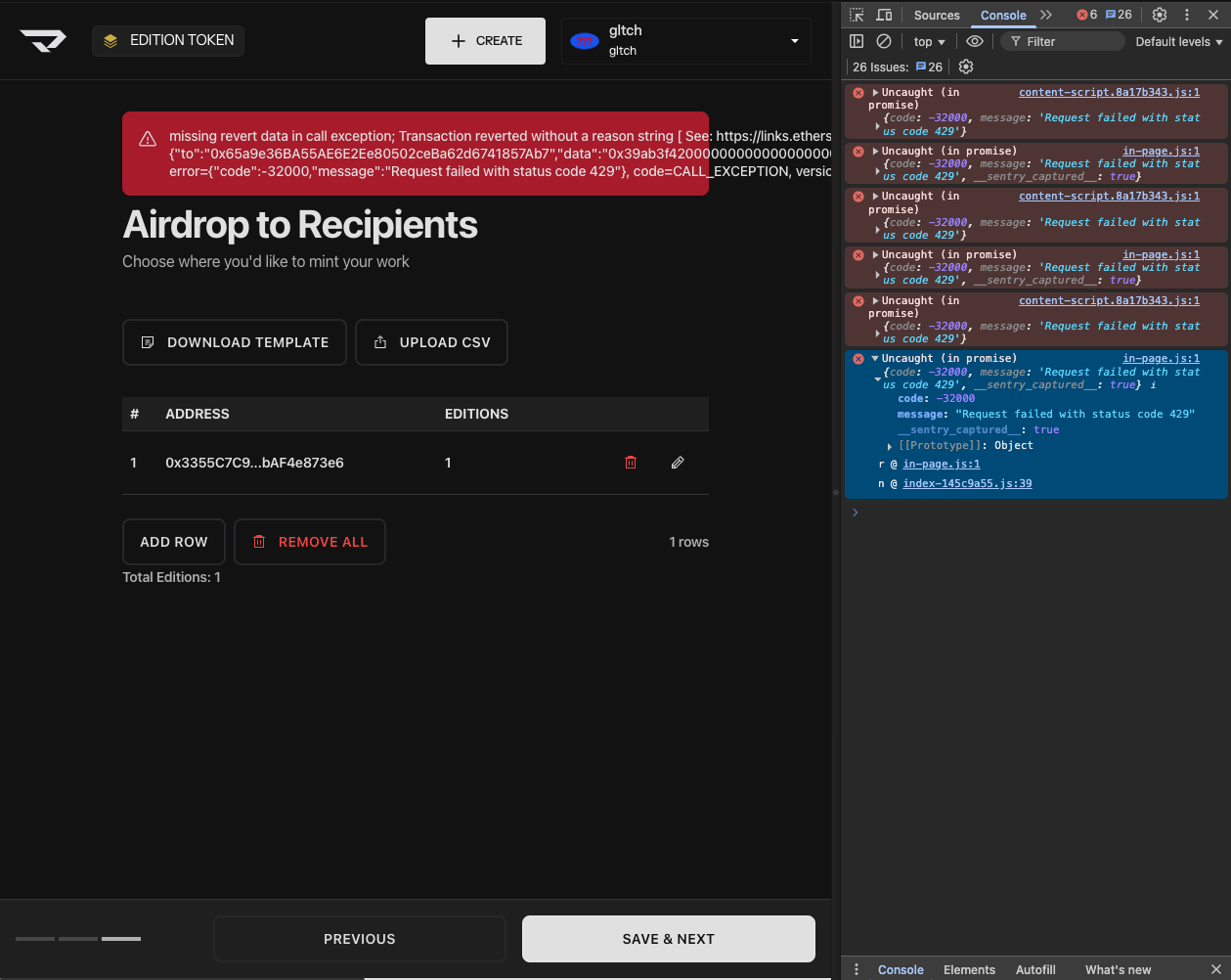Expand the Prototype object entry
1231x980 pixels.
click(x=889, y=446)
